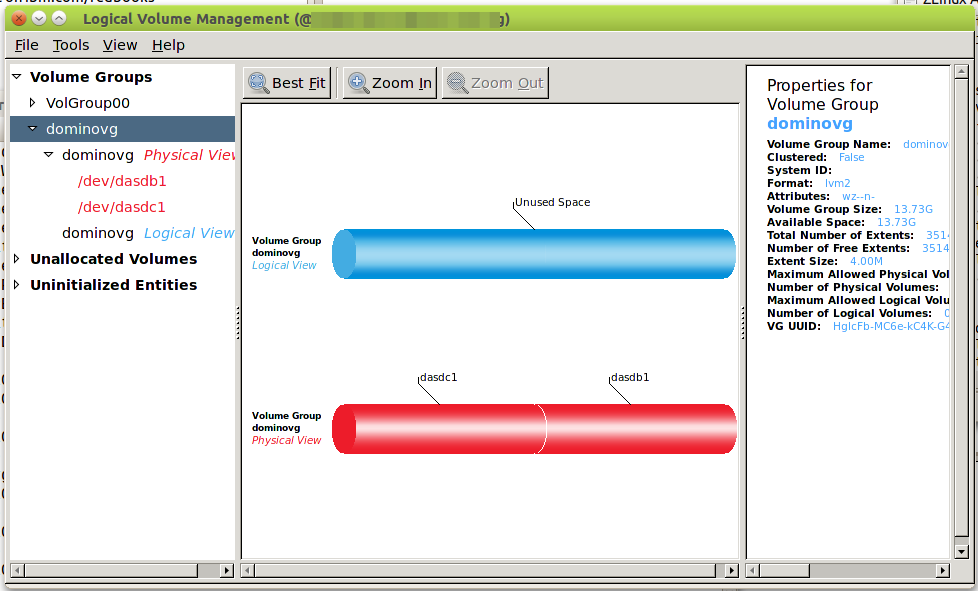Expand the Unallocated Volumes section
Viewport: 978px width, 591px height.
[x=17, y=259]
